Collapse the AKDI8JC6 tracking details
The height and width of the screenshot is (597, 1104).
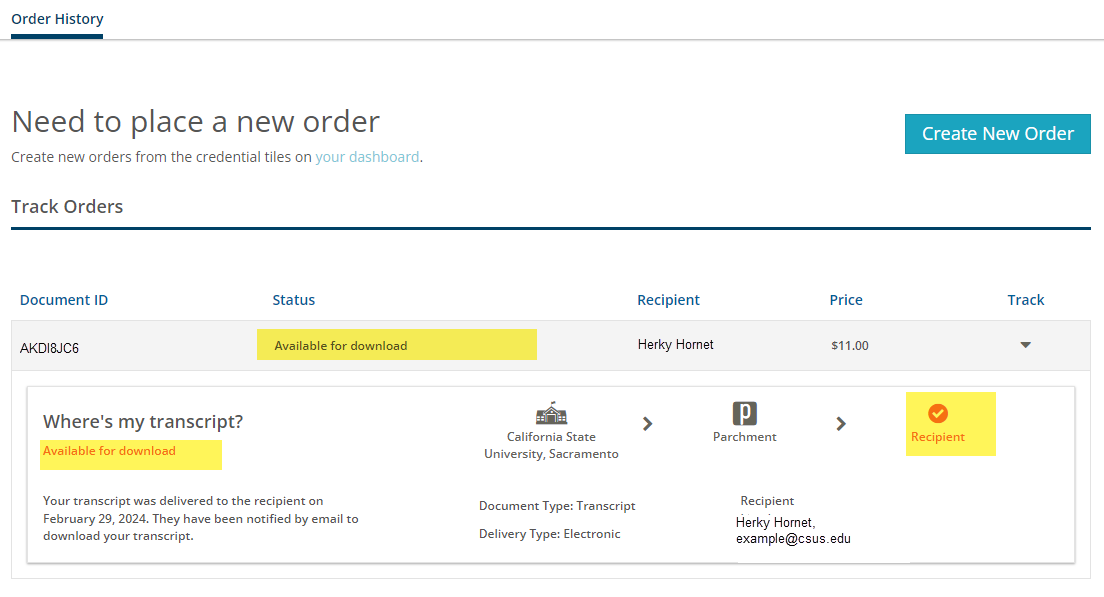1025,344
